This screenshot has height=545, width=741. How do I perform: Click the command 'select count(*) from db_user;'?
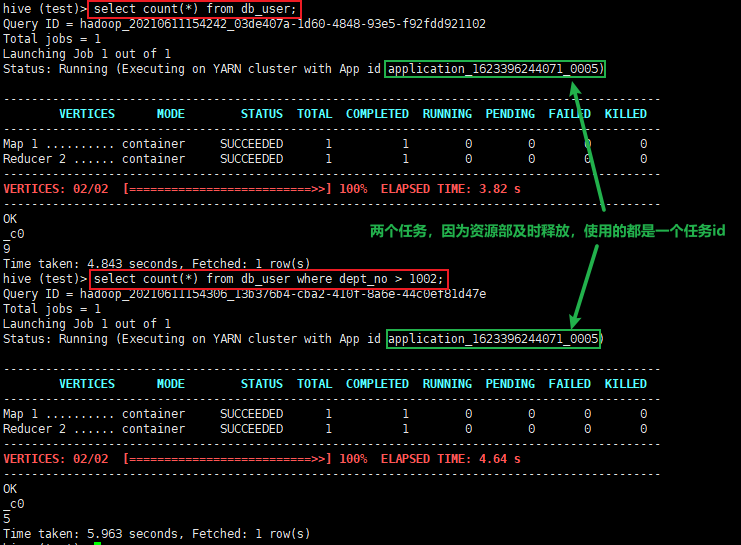coord(195,9)
